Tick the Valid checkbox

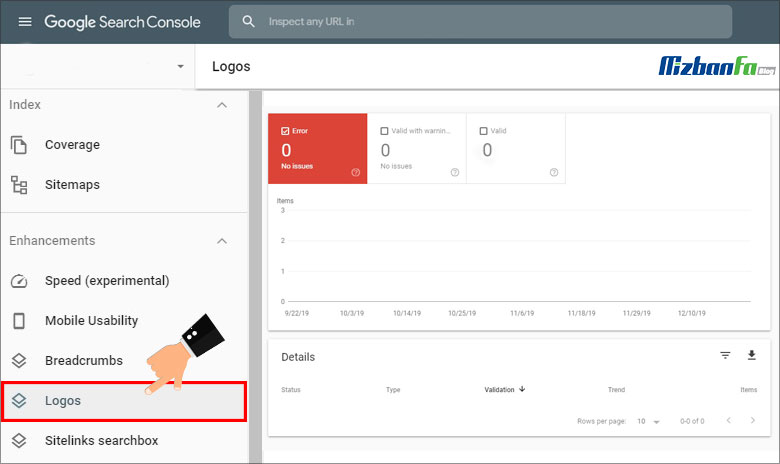click(484, 131)
